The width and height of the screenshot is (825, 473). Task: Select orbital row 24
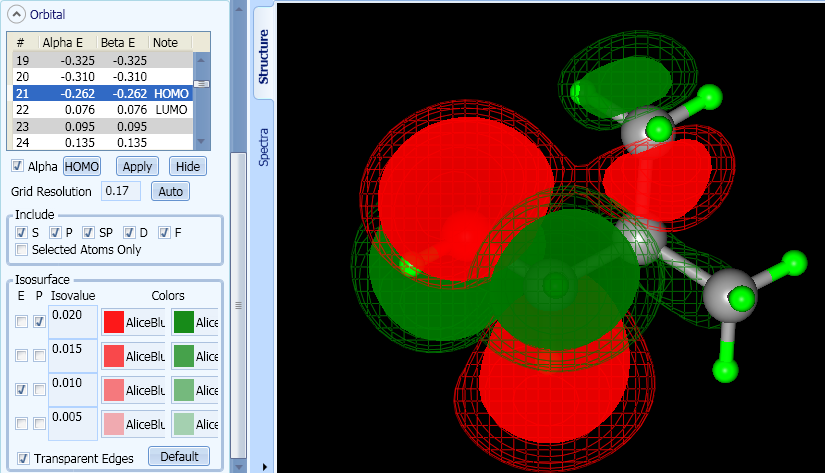pyautogui.click(x=103, y=143)
